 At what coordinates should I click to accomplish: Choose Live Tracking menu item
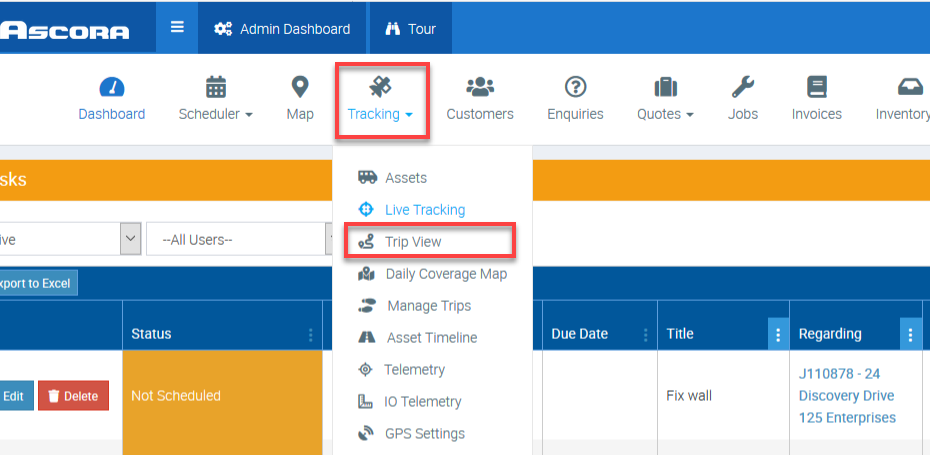424,210
